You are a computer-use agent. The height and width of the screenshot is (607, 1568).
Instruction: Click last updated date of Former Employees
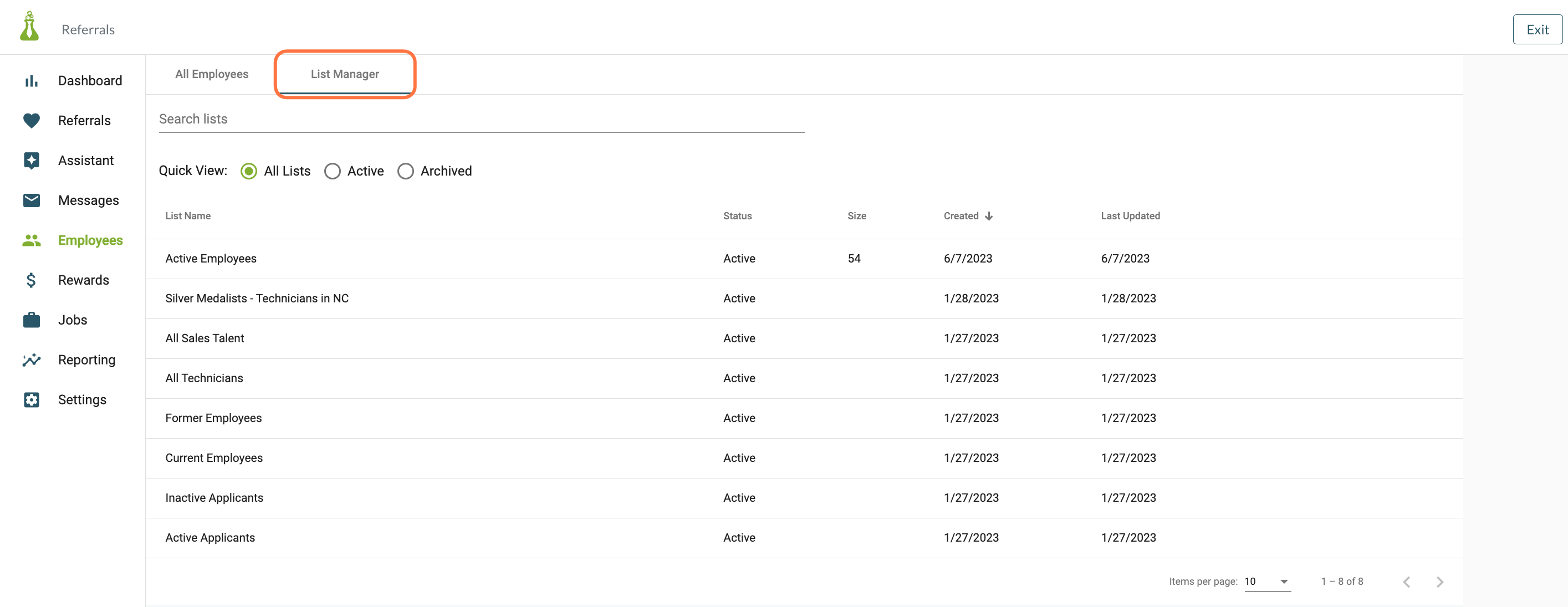click(1128, 418)
